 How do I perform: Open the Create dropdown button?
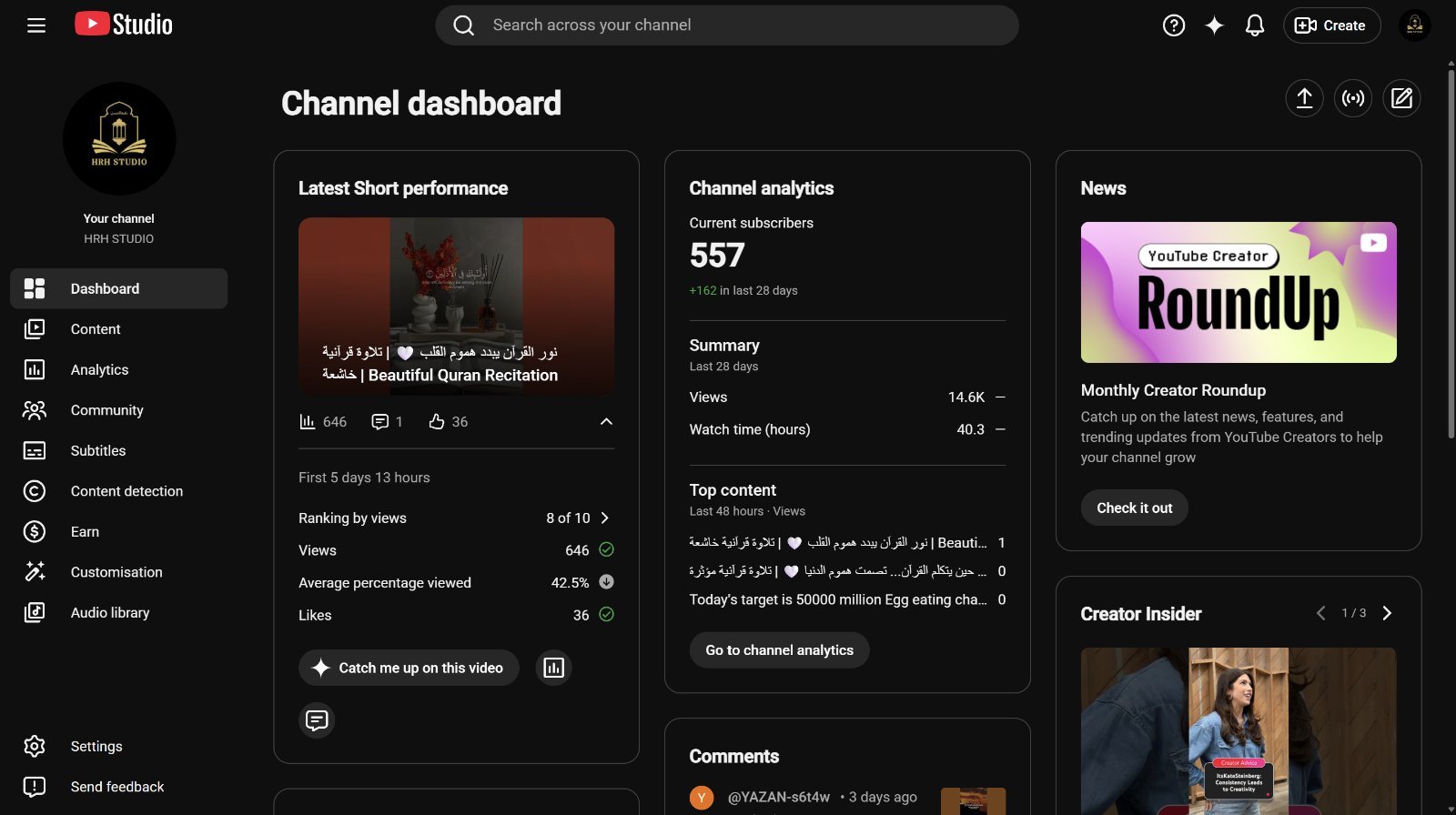(x=1331, y=25)
